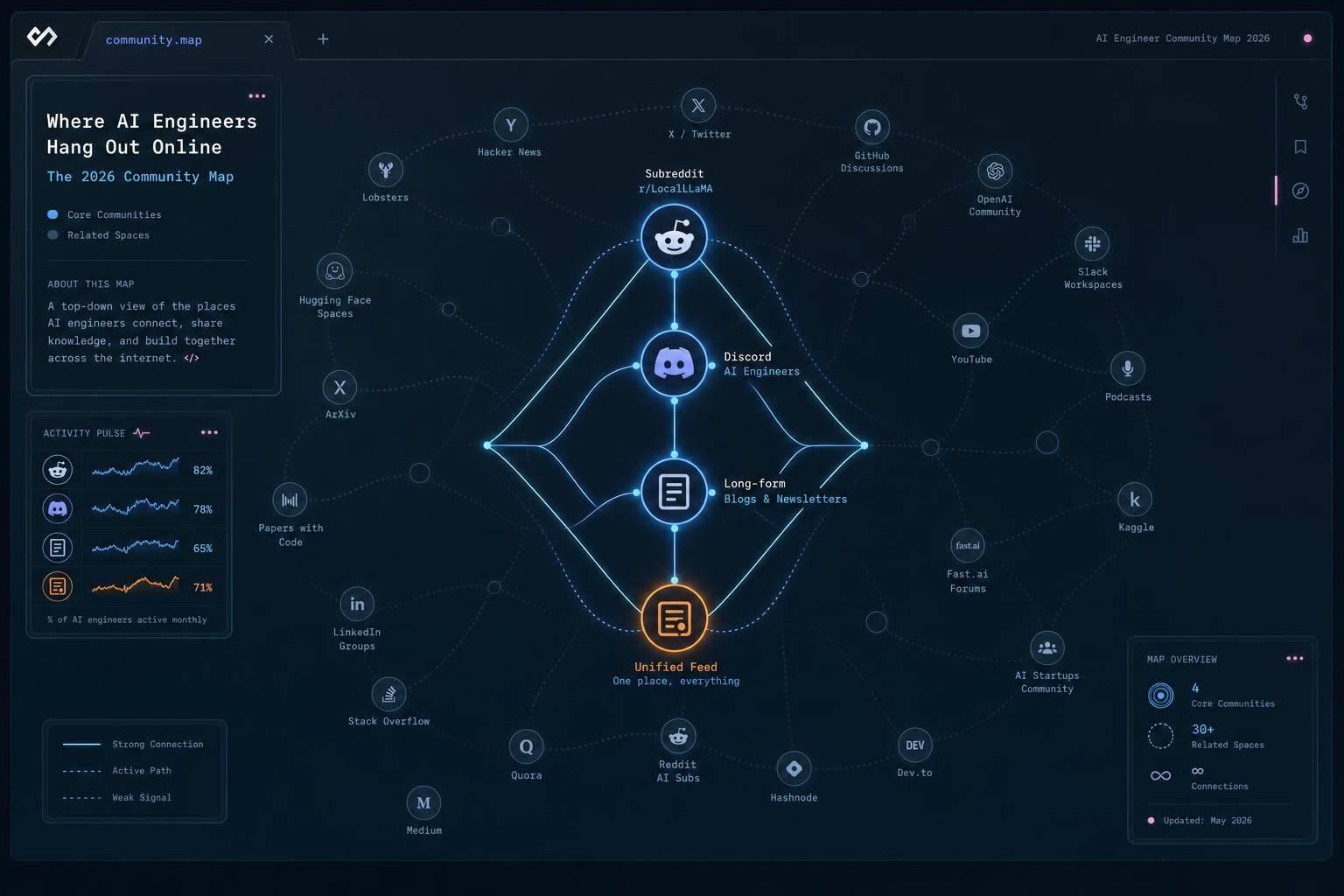The height and width of the screenshot is (896, 1344).
Task: Open the Papers with Code node
Action: point(290,500)
